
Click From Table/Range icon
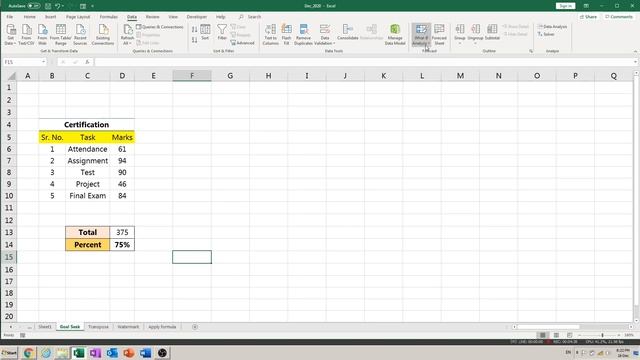tap(60, 34)
